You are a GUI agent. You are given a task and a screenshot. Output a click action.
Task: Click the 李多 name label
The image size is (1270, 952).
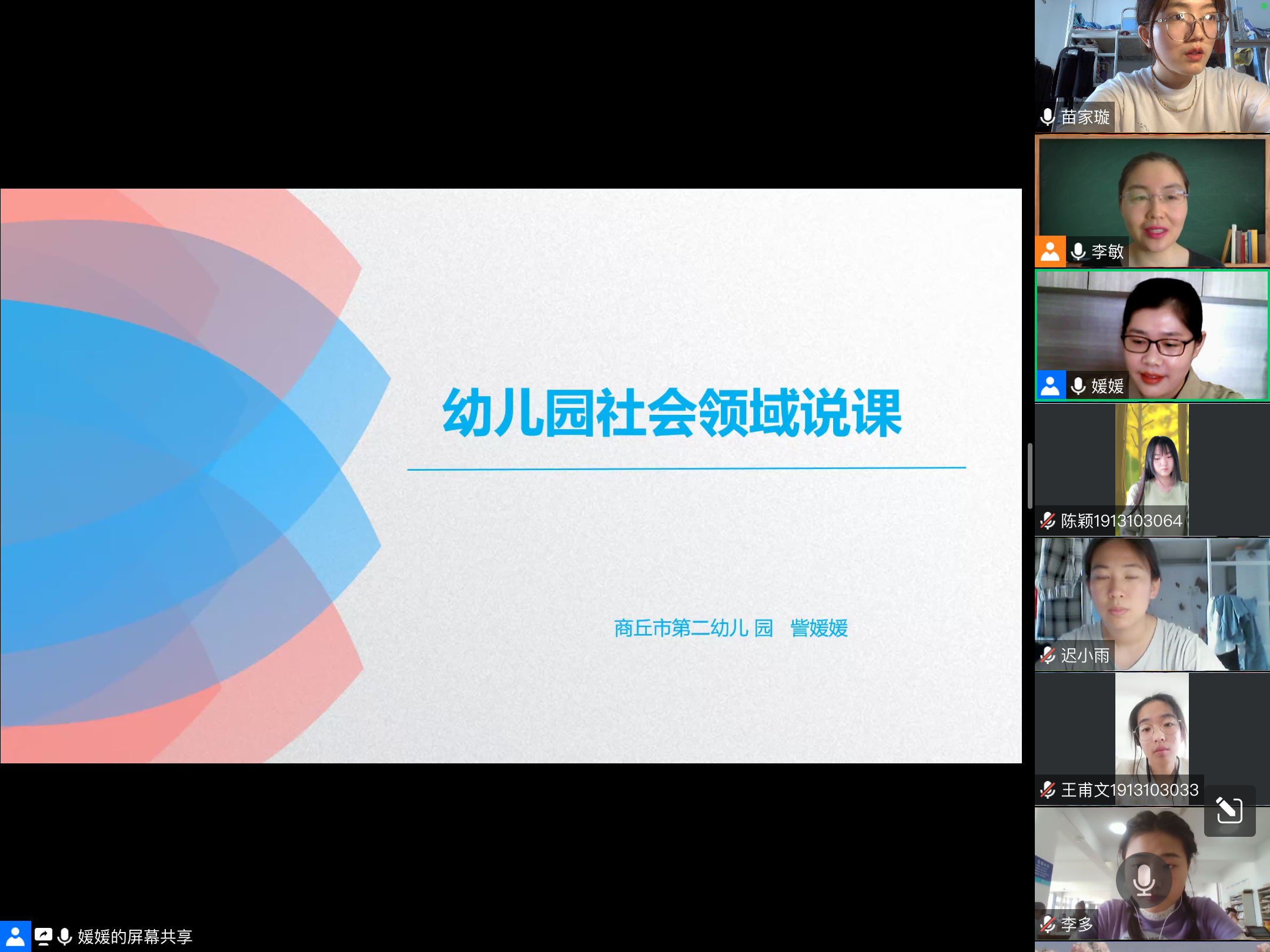[x=1077, y=924]
